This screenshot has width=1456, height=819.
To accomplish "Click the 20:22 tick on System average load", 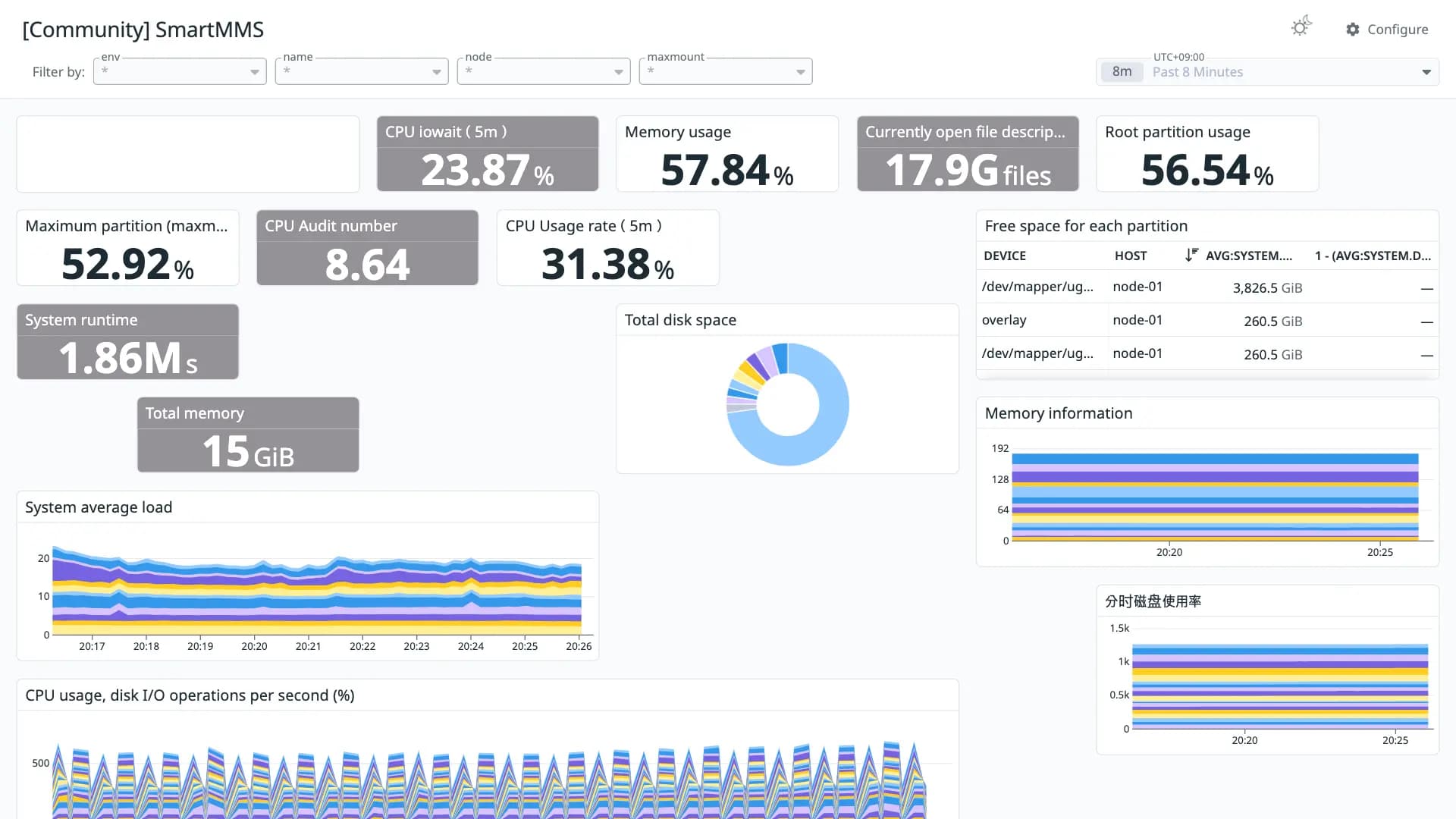I will coord(362,646).
